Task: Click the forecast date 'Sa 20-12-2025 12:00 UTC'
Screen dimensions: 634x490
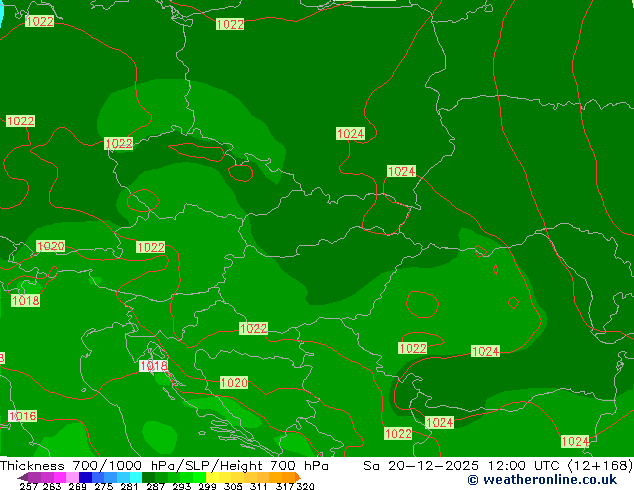Action: point(461,466)
